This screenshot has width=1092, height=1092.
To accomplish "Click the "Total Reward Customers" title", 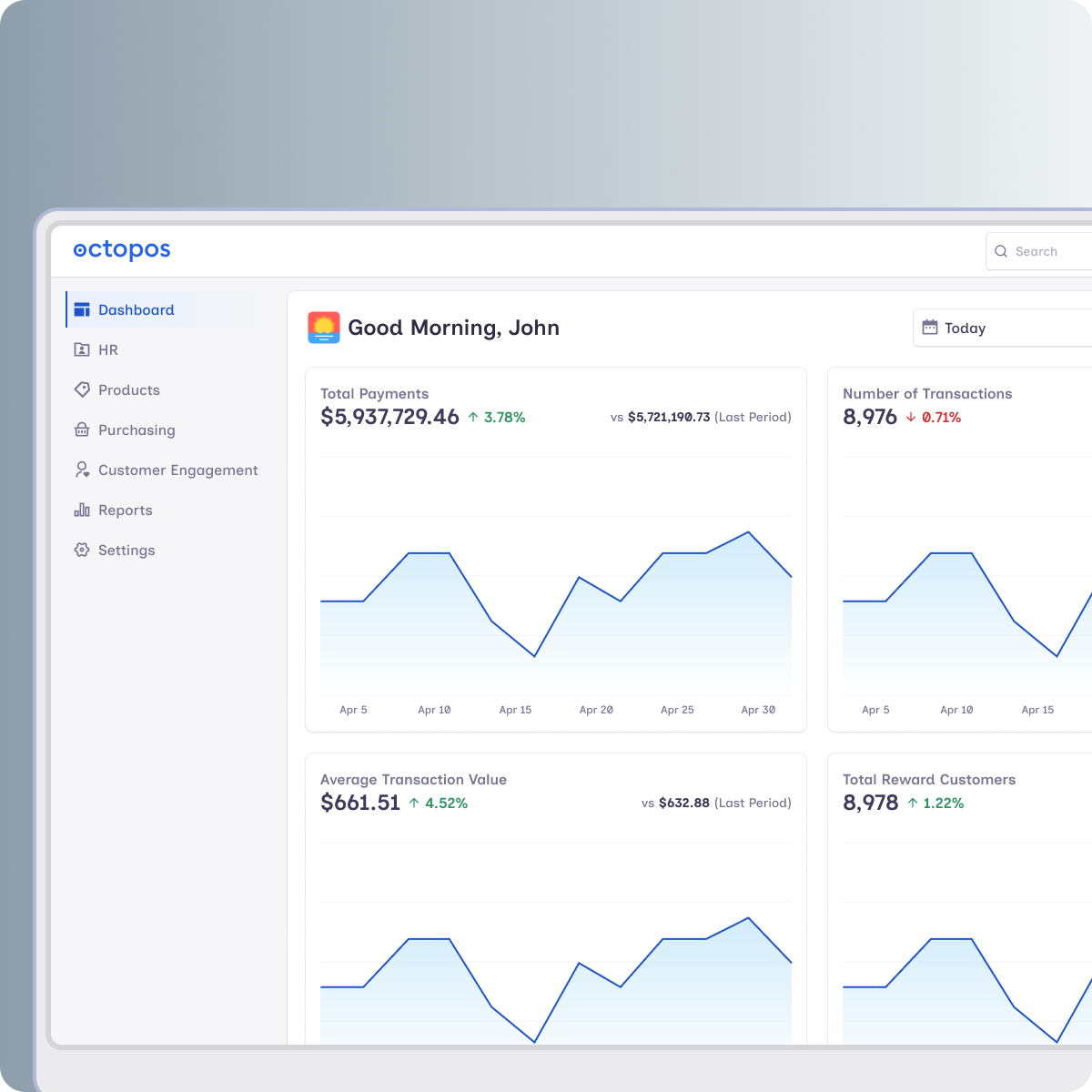I will pyautogui.click(x=929, y=780).
